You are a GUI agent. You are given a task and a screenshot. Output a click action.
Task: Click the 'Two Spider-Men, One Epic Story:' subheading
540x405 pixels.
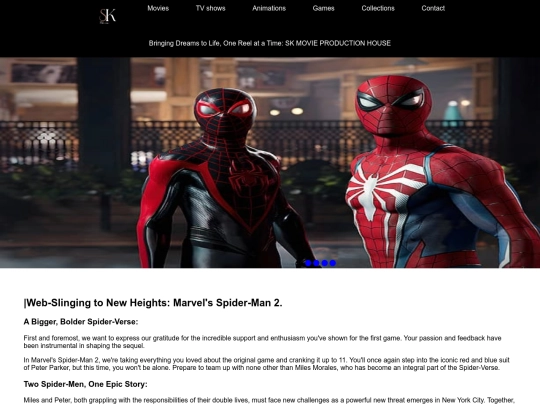[85, 384]
